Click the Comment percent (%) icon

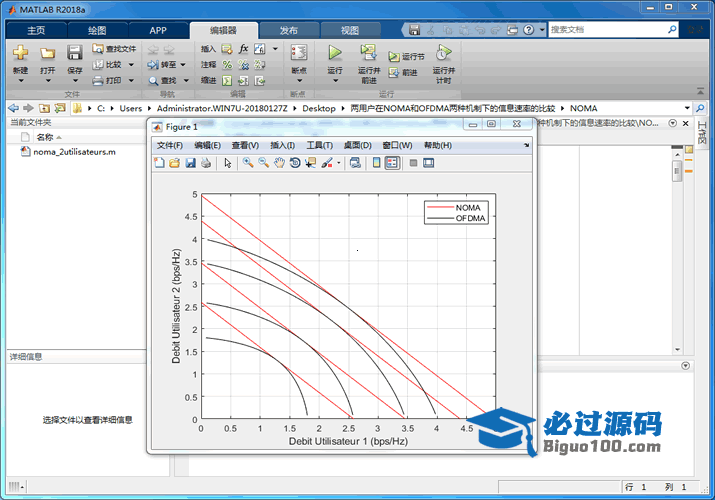227,65
